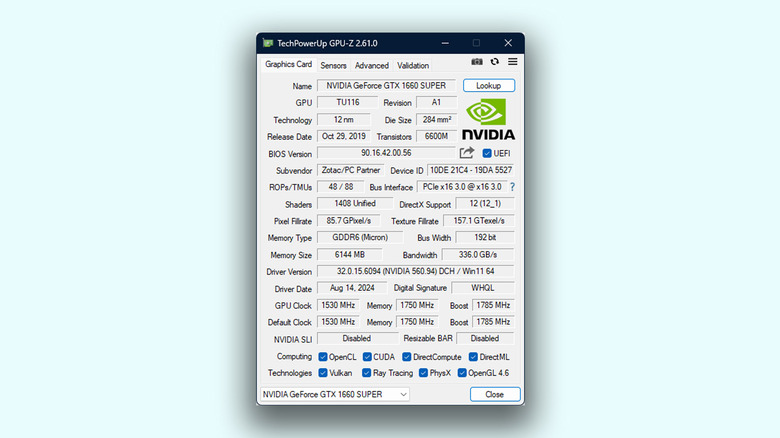
Task: Click the Shaders value 1408 Unified
Action: click(x=355, y=204)
